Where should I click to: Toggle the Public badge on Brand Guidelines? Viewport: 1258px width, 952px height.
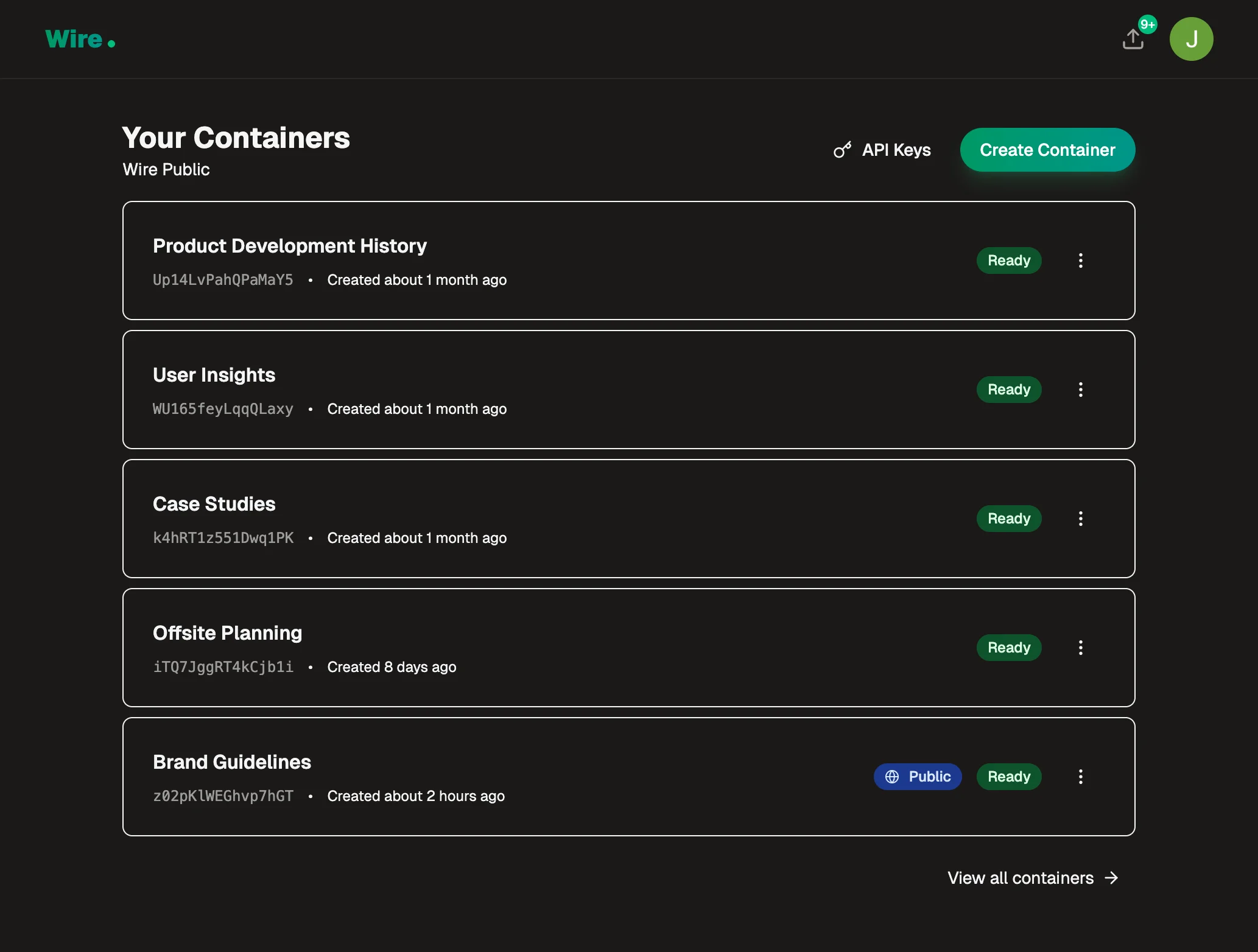(x=918, y=777)
